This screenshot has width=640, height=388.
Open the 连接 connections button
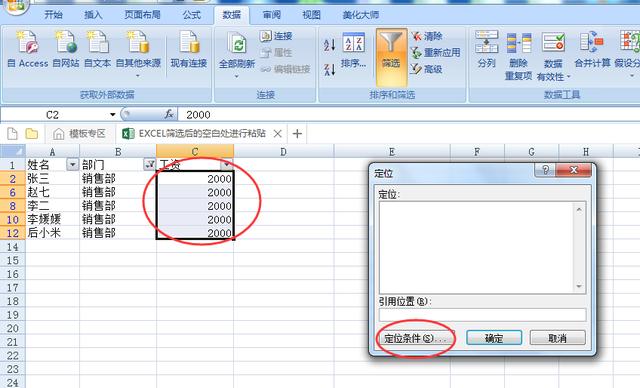(276, 36)
